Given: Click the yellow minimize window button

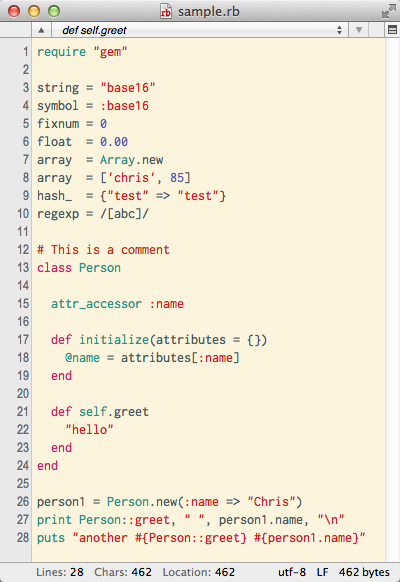Looking at the screenshot, I should pos(34,11).
